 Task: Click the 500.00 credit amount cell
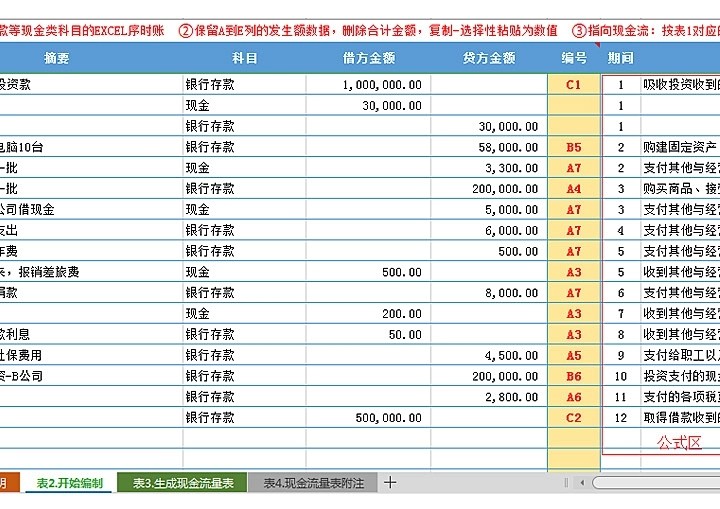pos(489,251)
